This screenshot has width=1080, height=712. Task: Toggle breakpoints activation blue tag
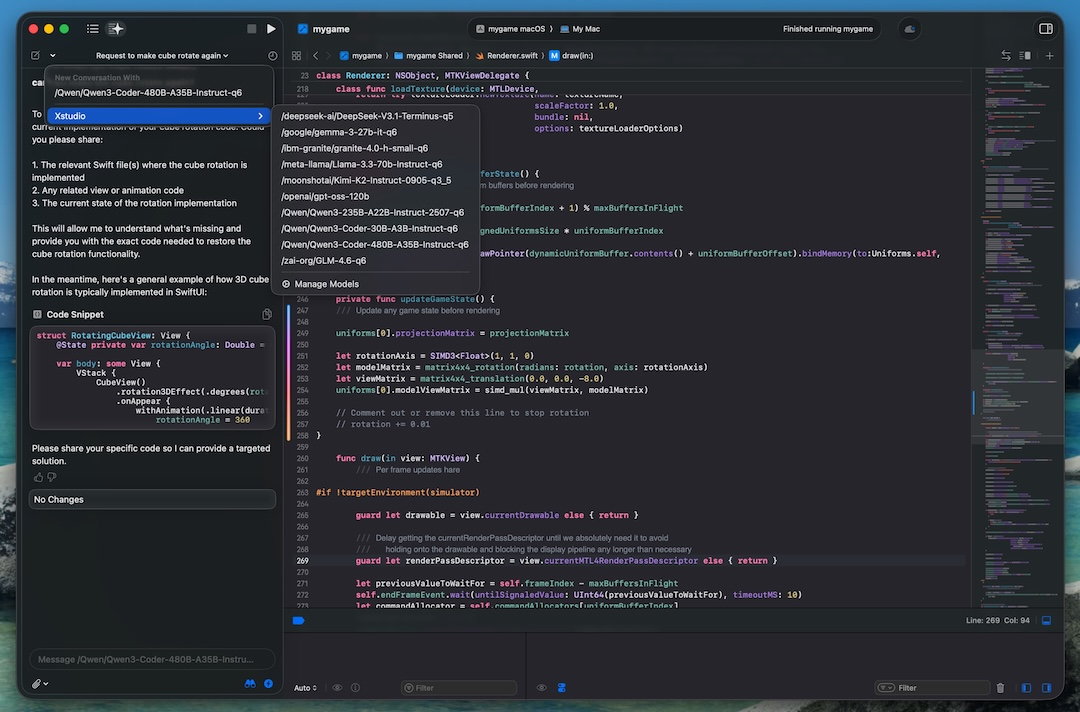tap(298, 620)
